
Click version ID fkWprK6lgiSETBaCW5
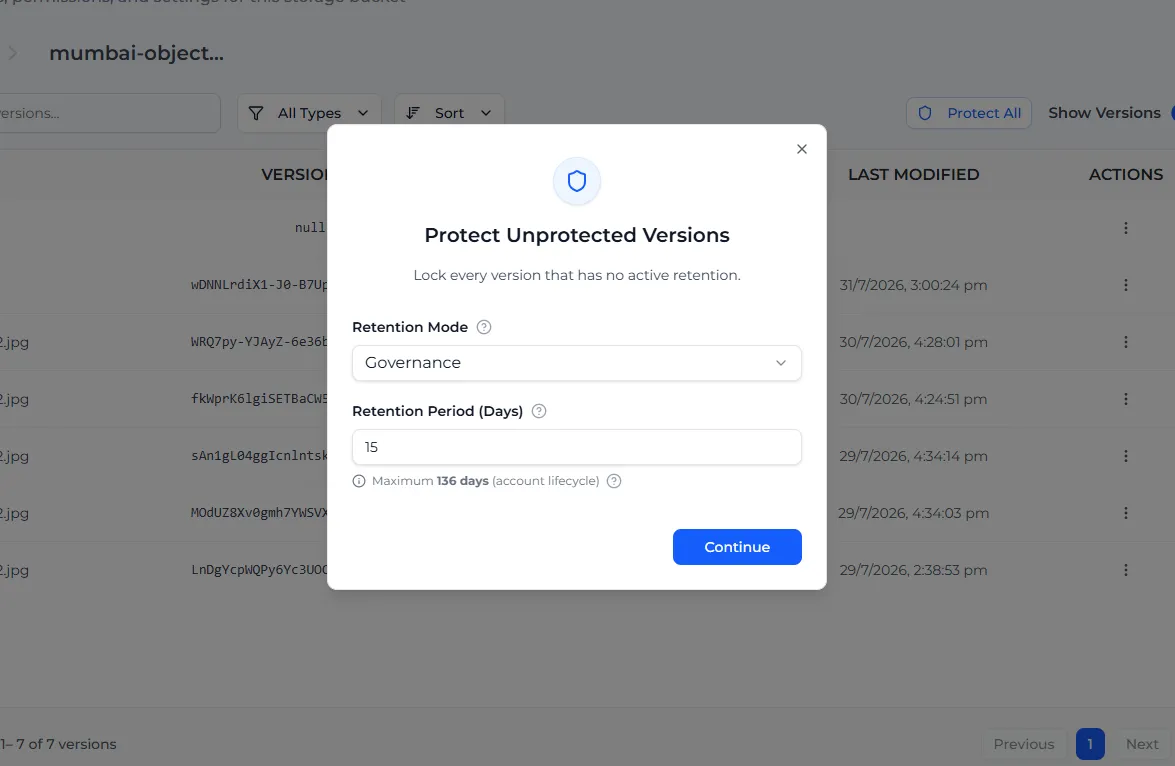(x=259, y=399)
